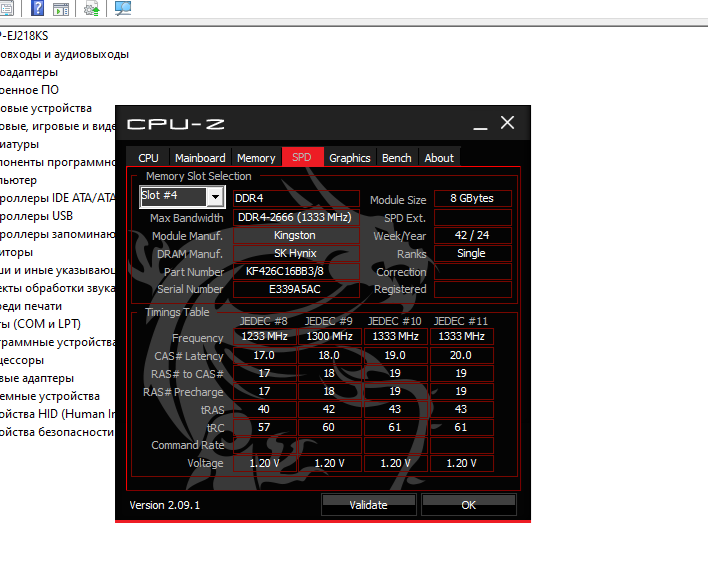Click the empty SPD Ext. field
Viewport: 708px width, 577px height.
(473, 217)
